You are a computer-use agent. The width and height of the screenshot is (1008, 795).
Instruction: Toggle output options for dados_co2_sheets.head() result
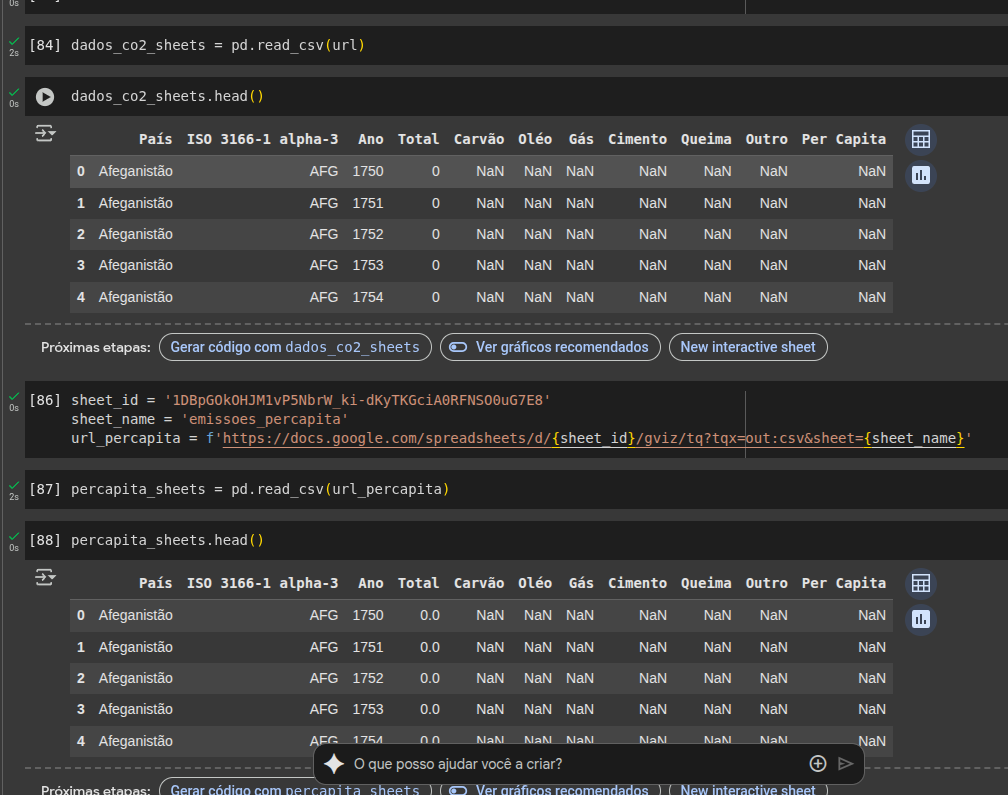(45, 133)
